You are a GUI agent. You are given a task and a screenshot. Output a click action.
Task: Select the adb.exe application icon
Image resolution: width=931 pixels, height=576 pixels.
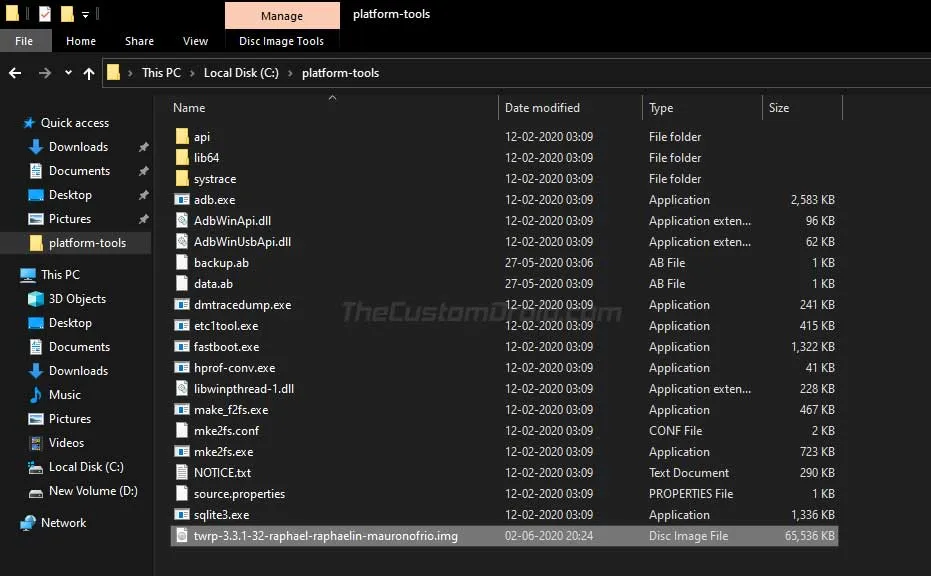181,199
